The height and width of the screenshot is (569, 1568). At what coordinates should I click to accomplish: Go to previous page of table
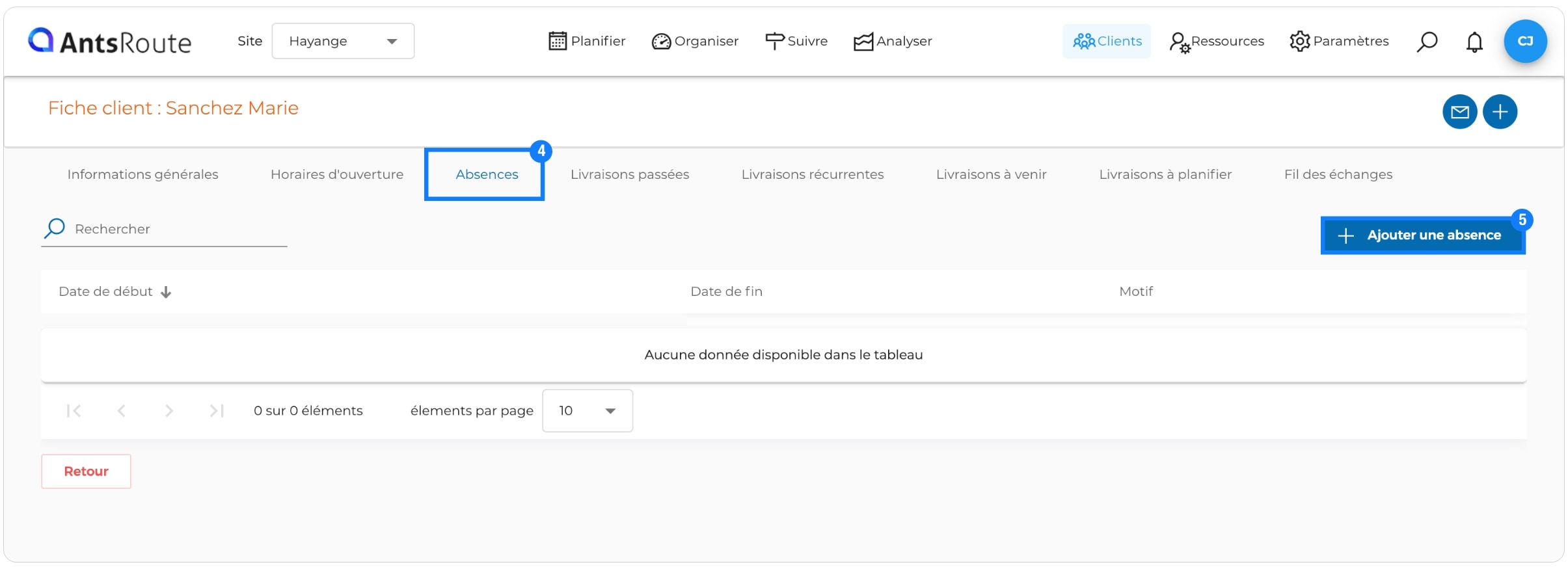(x=121, y=410)
